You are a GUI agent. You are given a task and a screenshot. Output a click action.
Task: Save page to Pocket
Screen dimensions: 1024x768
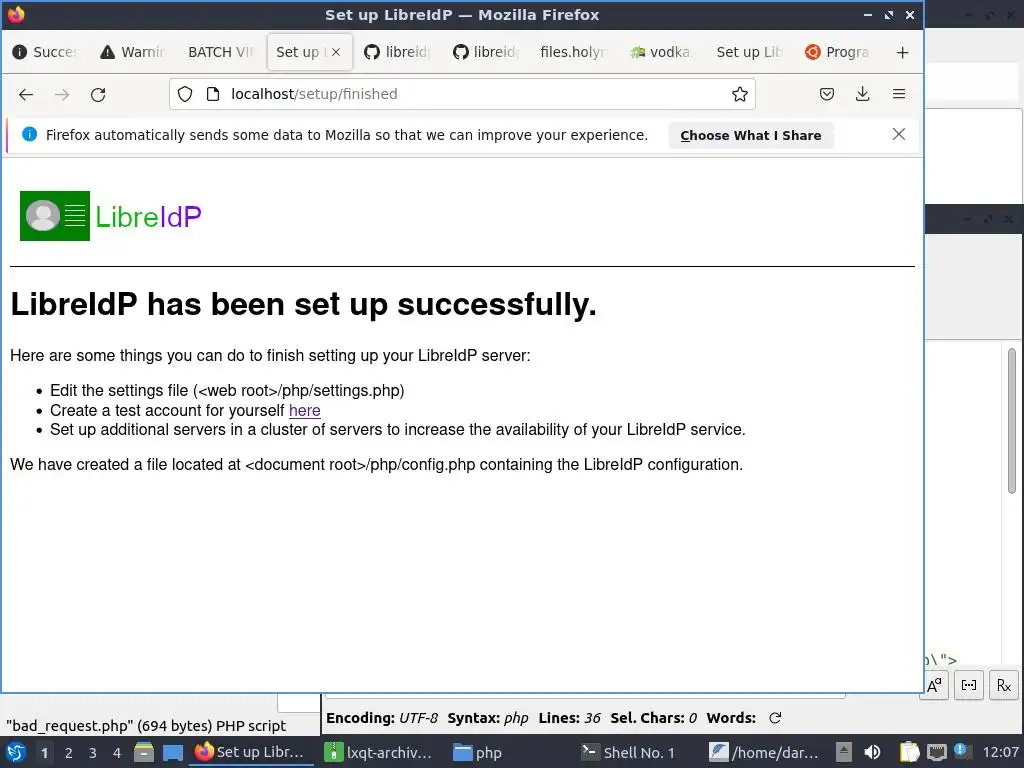coord(827,94)
